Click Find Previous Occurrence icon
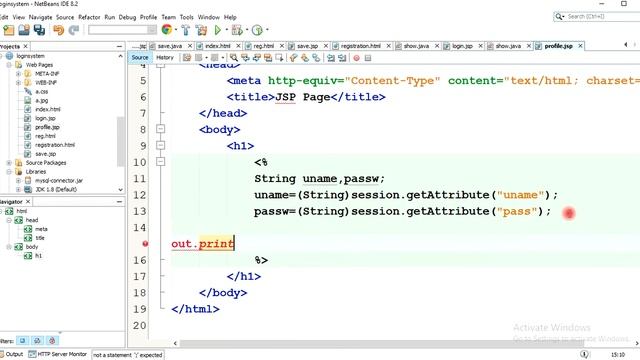 point(245,58)
